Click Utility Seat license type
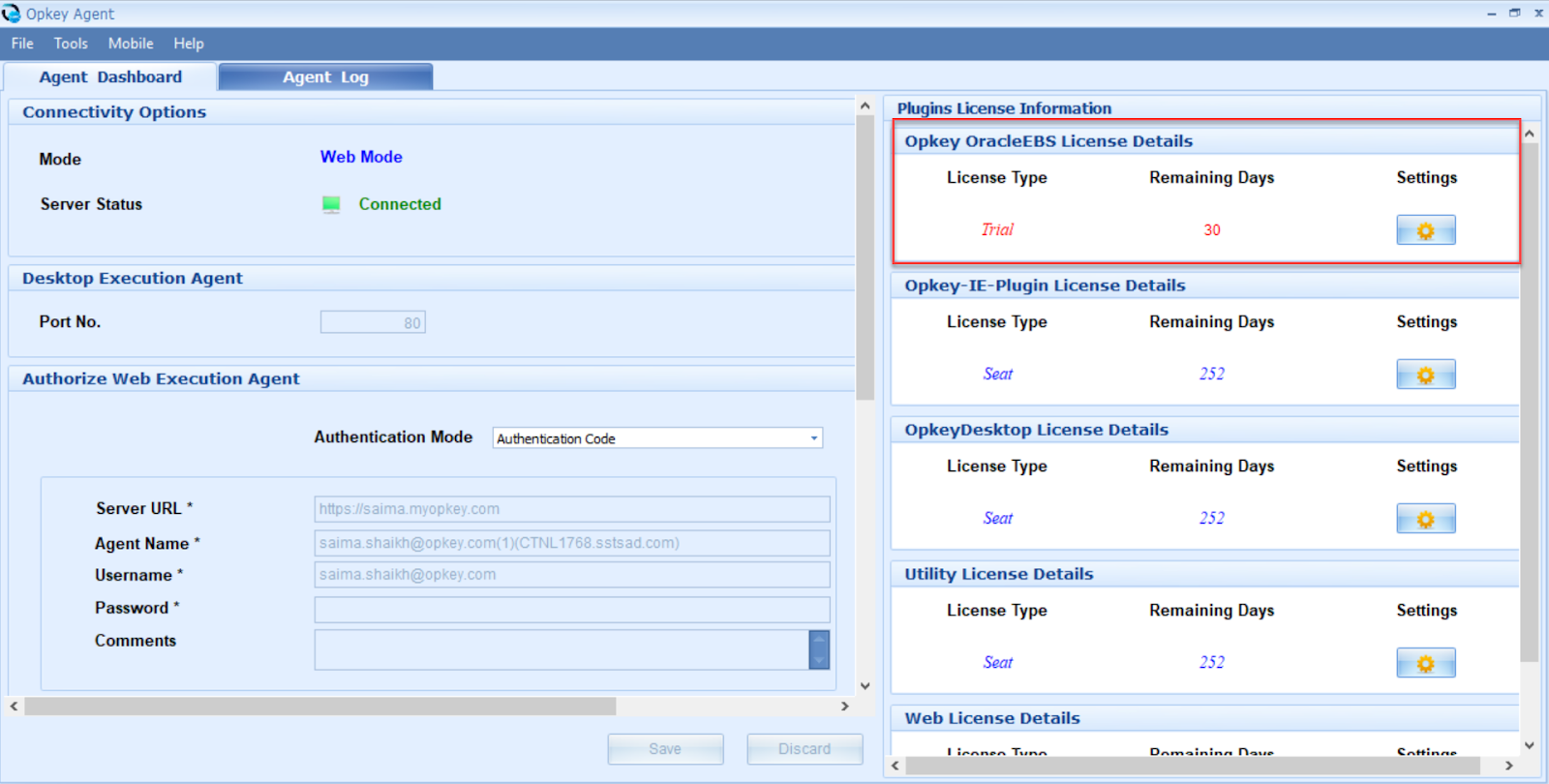This screenshot has width=1549, height=784. pyautogui.click(x=997, y=663)
